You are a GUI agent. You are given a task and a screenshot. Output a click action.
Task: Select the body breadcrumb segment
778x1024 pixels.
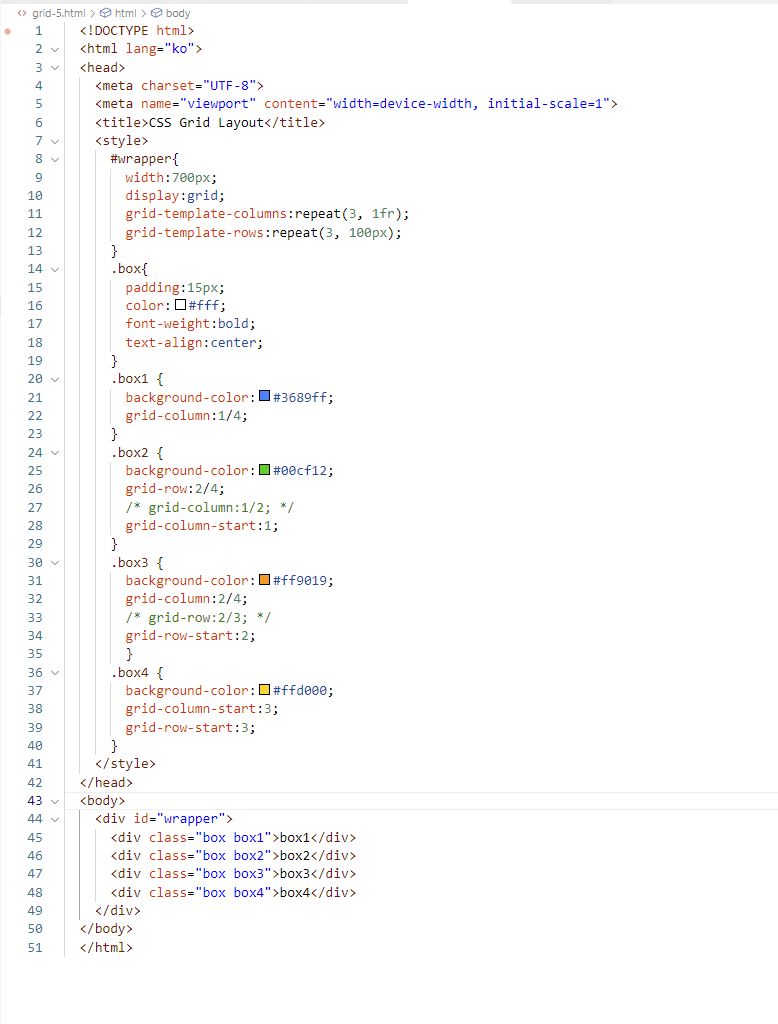point(177,13)
